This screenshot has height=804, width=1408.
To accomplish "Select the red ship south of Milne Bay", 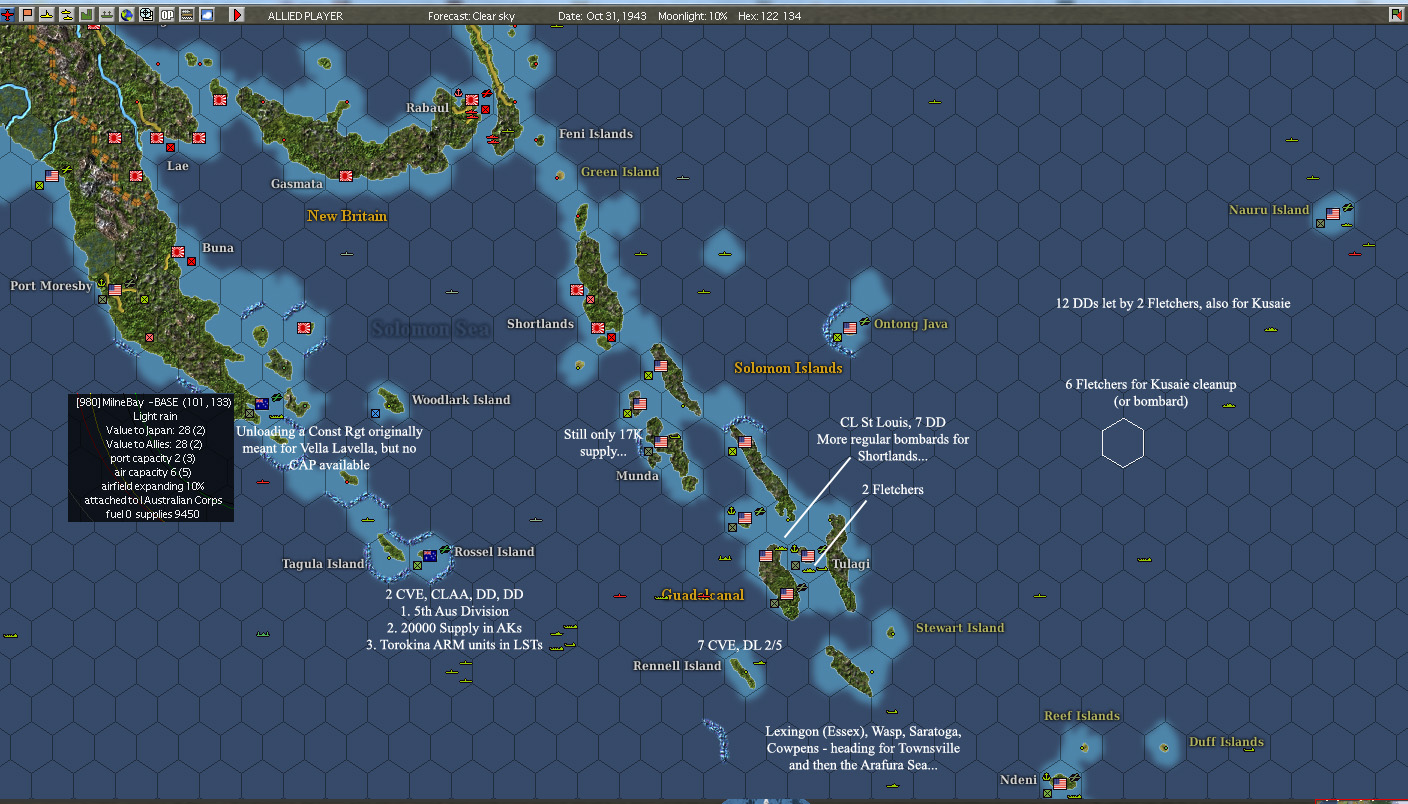I will point(263,482).
